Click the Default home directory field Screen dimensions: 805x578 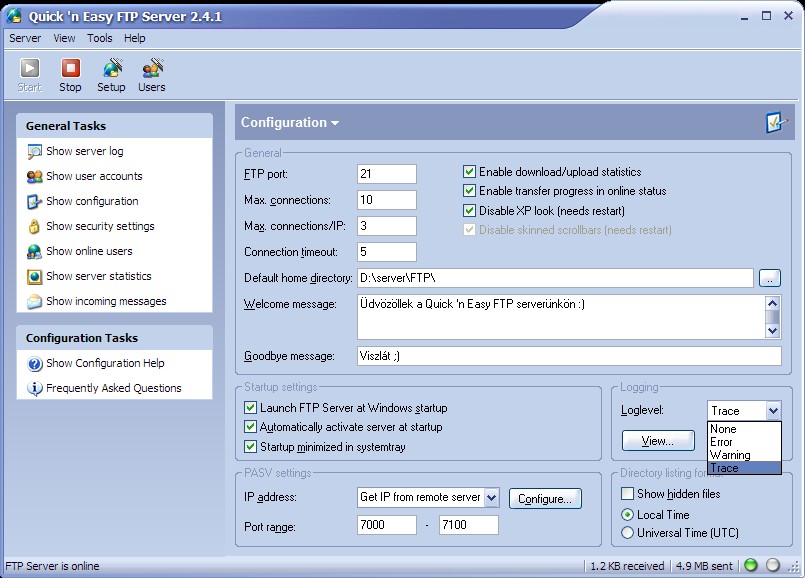coord(555,278)
